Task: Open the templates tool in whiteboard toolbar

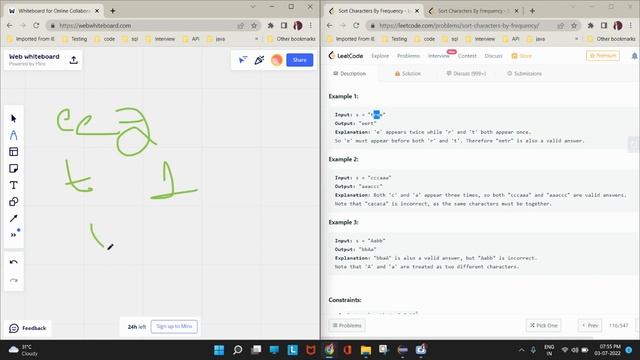Action: tap(13, 152)
